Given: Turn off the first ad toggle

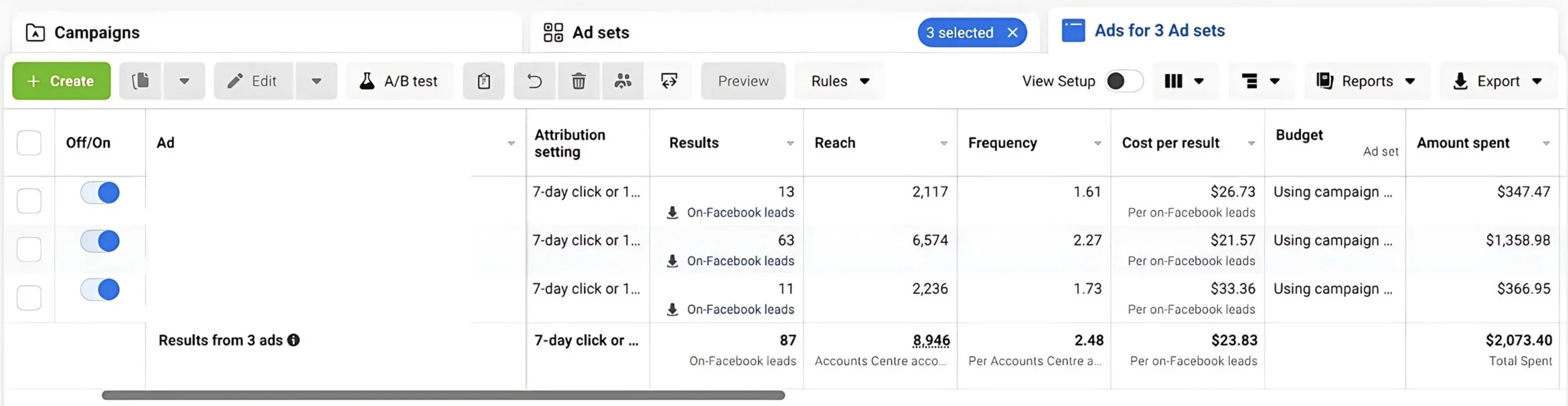Looking at the screenshot, I should [100, 193].
